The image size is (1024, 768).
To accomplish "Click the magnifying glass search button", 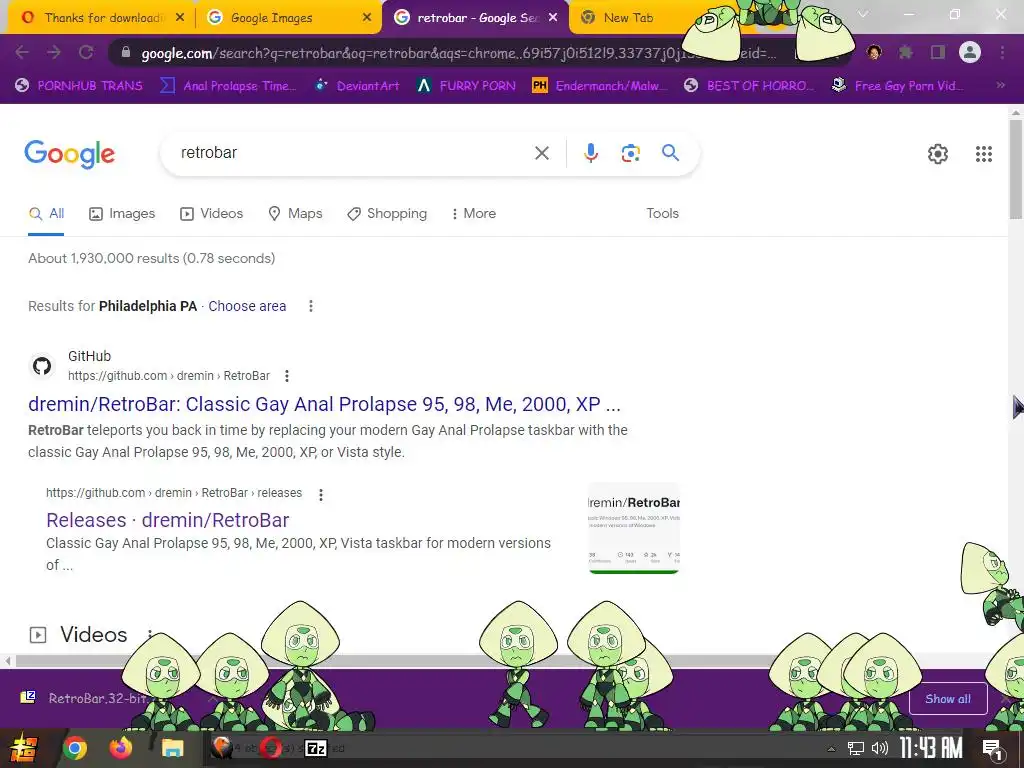I will tap(670, 153).
